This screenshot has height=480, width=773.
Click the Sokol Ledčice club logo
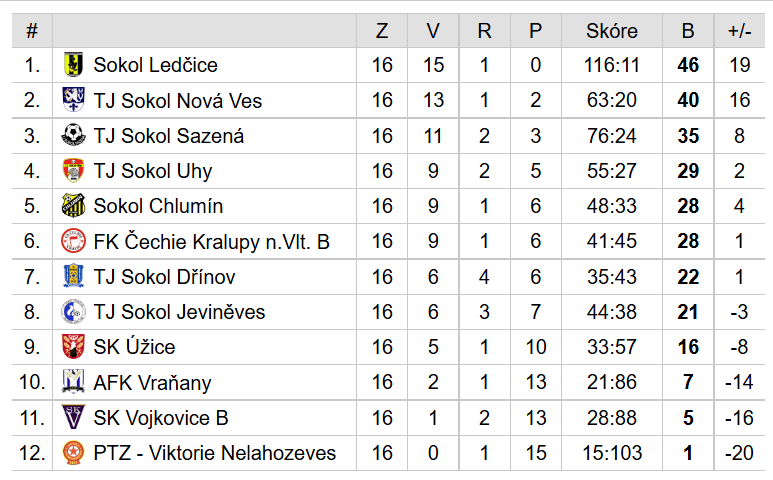[73, 65]
